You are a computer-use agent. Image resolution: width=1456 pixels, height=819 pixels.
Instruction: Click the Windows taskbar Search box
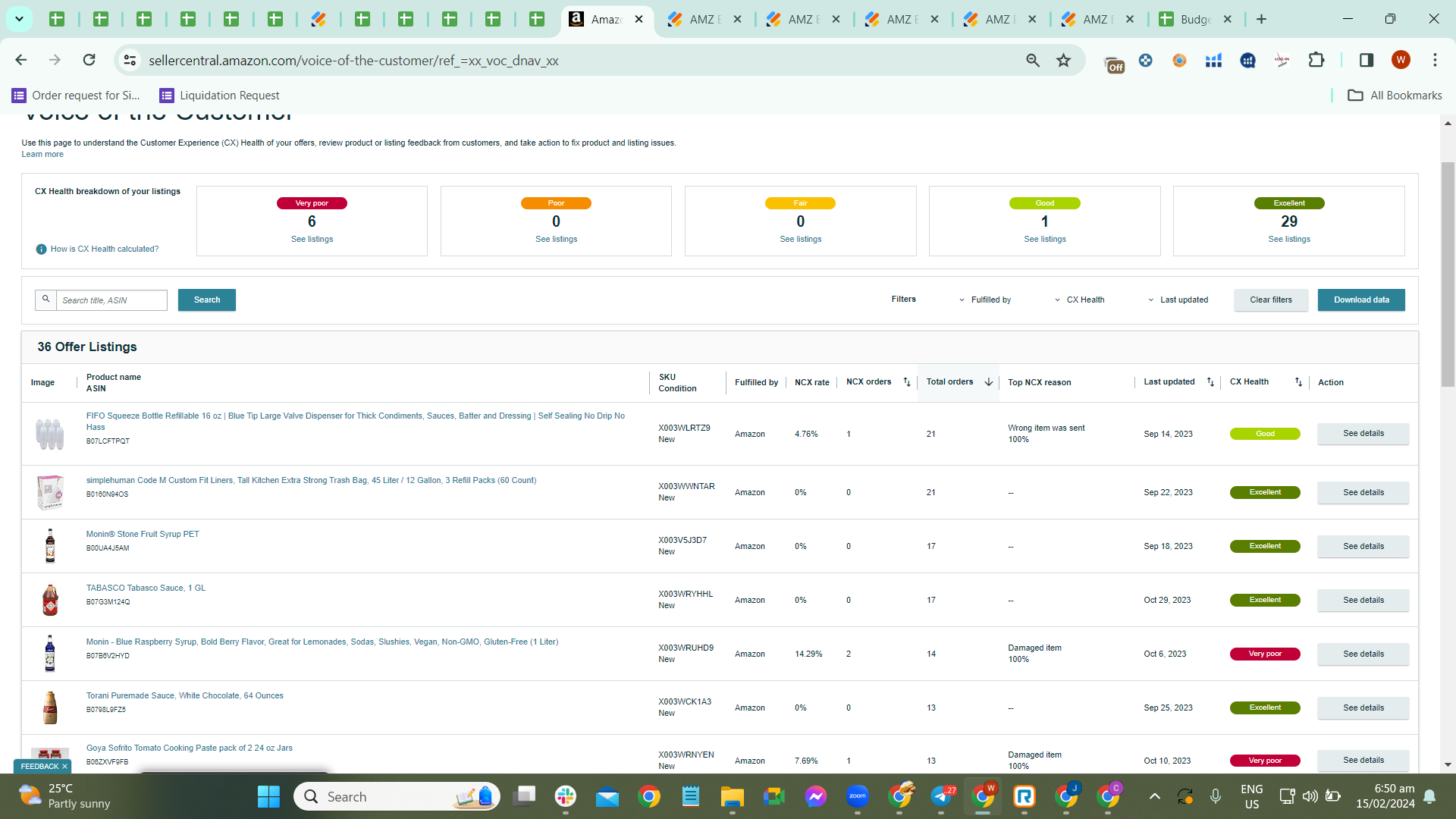(x=397, y=796)
